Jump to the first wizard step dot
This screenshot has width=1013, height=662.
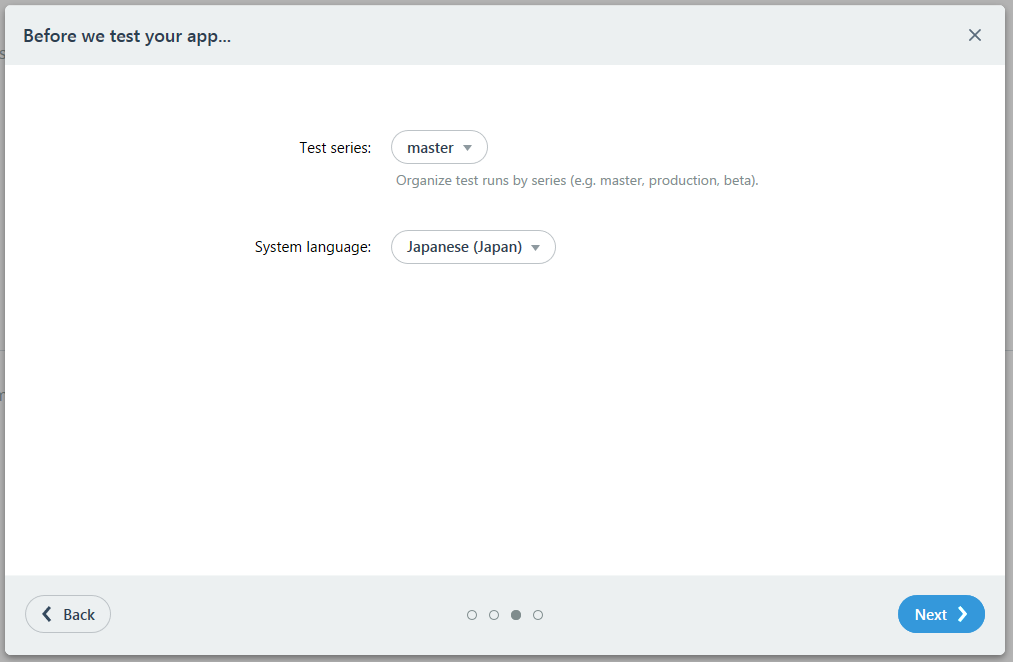point(472,615)
